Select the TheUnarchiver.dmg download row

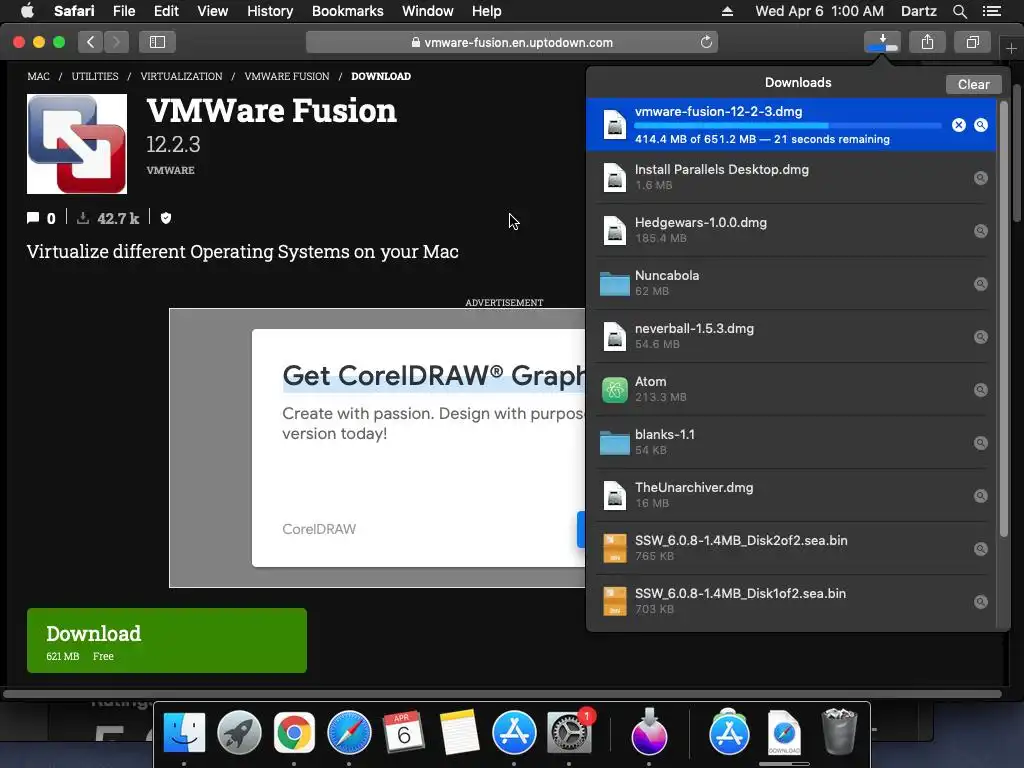tap(792, 496)
